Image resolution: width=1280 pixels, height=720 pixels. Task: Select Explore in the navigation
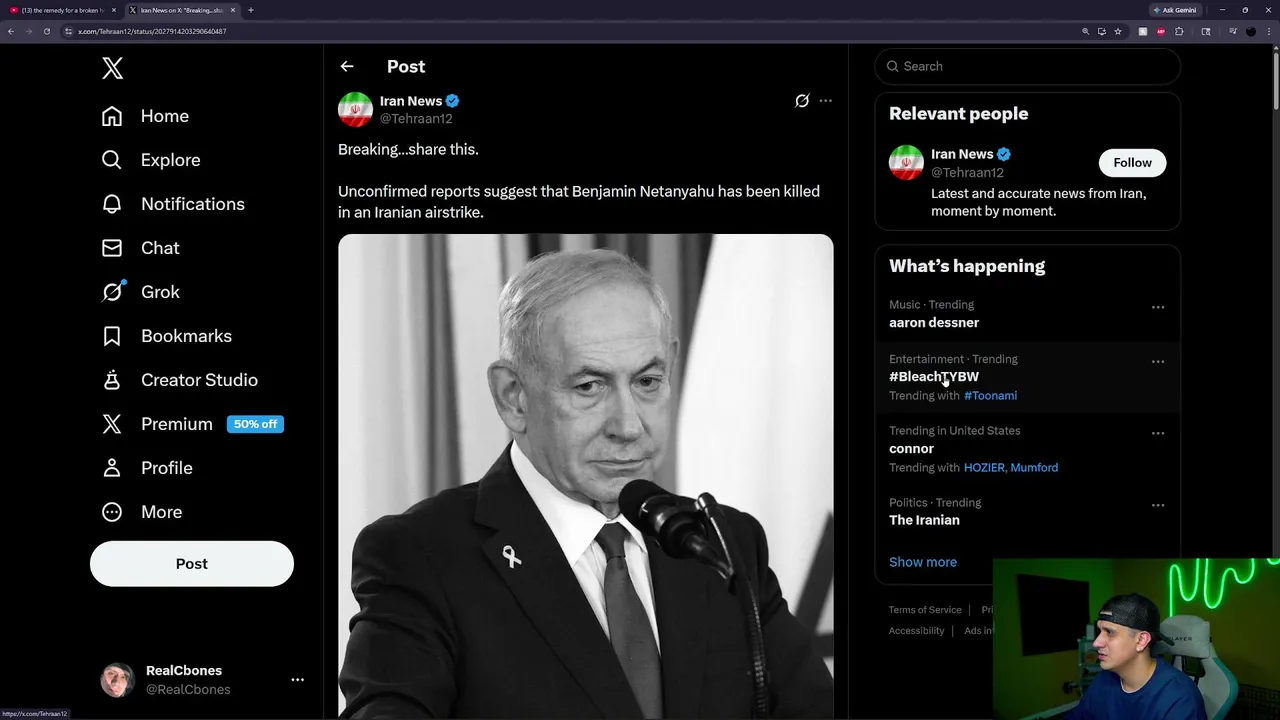click(x=150, y=160)
